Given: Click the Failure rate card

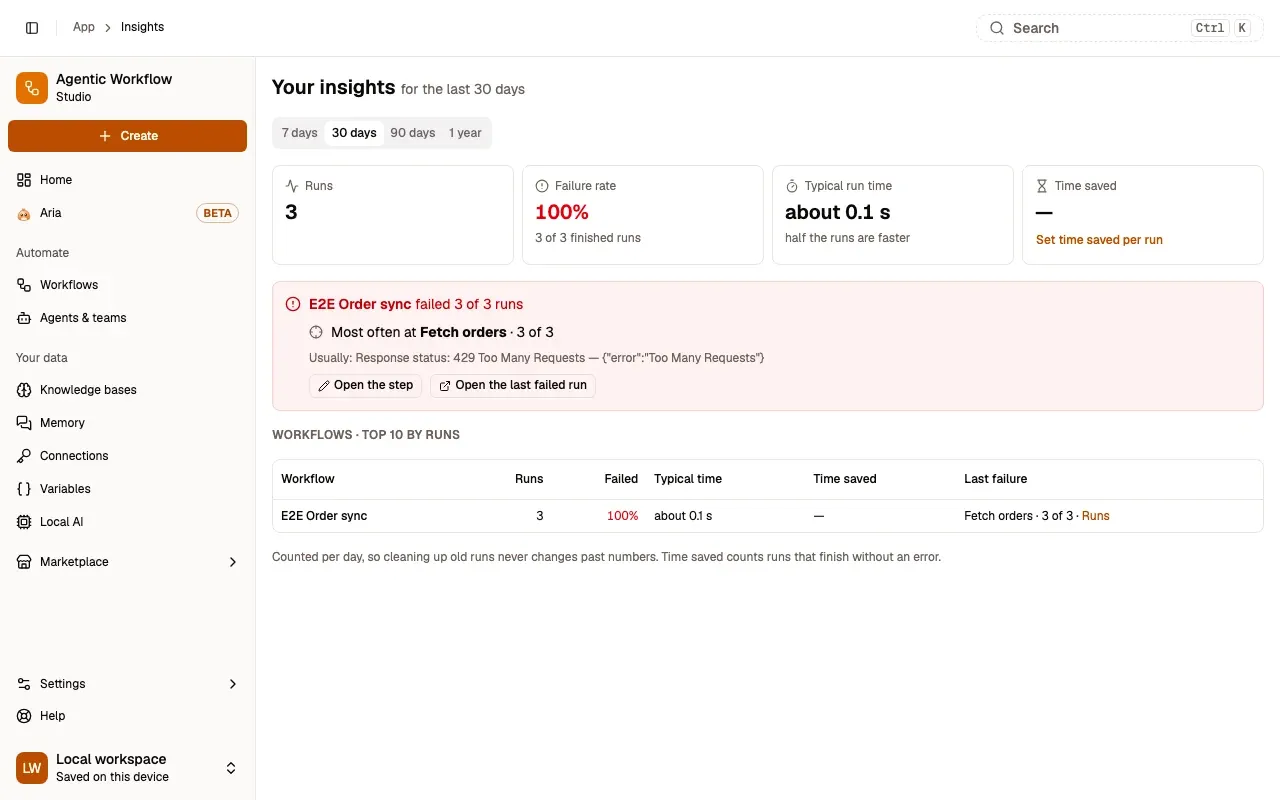Looking at the screenshot, I should (643, 215).
